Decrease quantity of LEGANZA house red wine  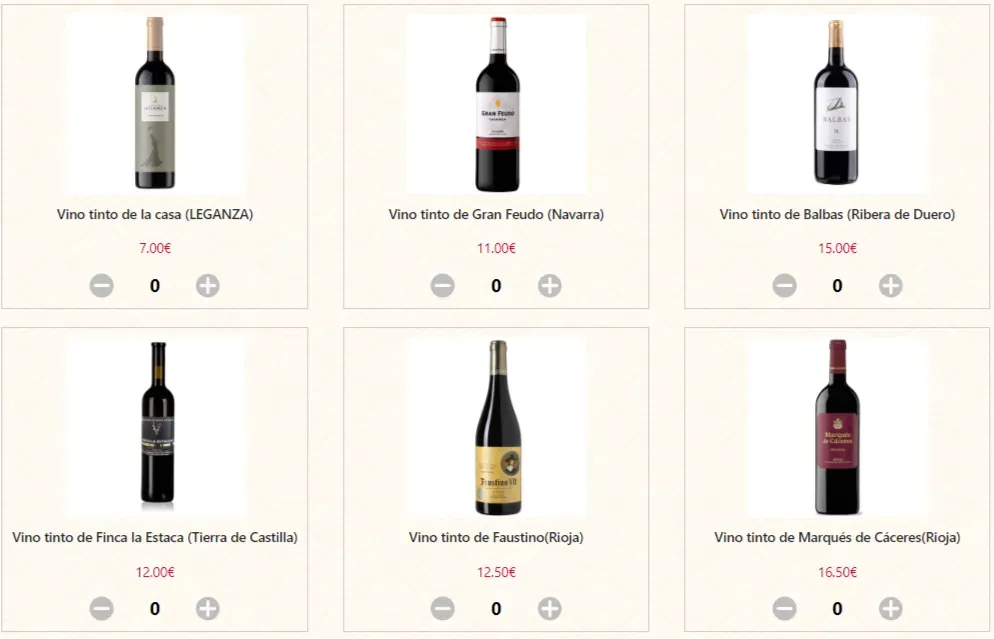[x=102, y=286]
